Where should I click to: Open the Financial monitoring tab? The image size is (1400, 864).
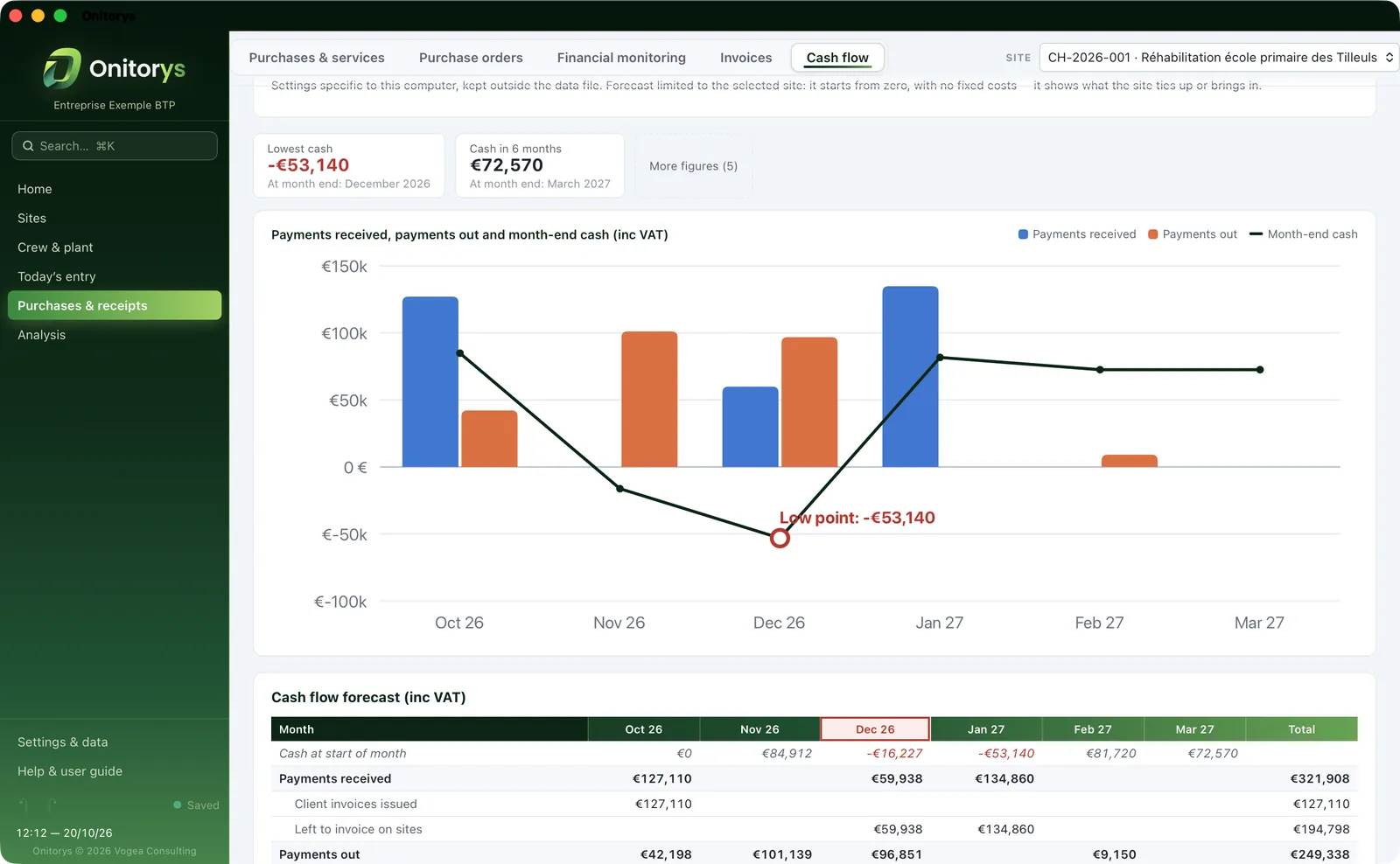click(x=621, y=58)
